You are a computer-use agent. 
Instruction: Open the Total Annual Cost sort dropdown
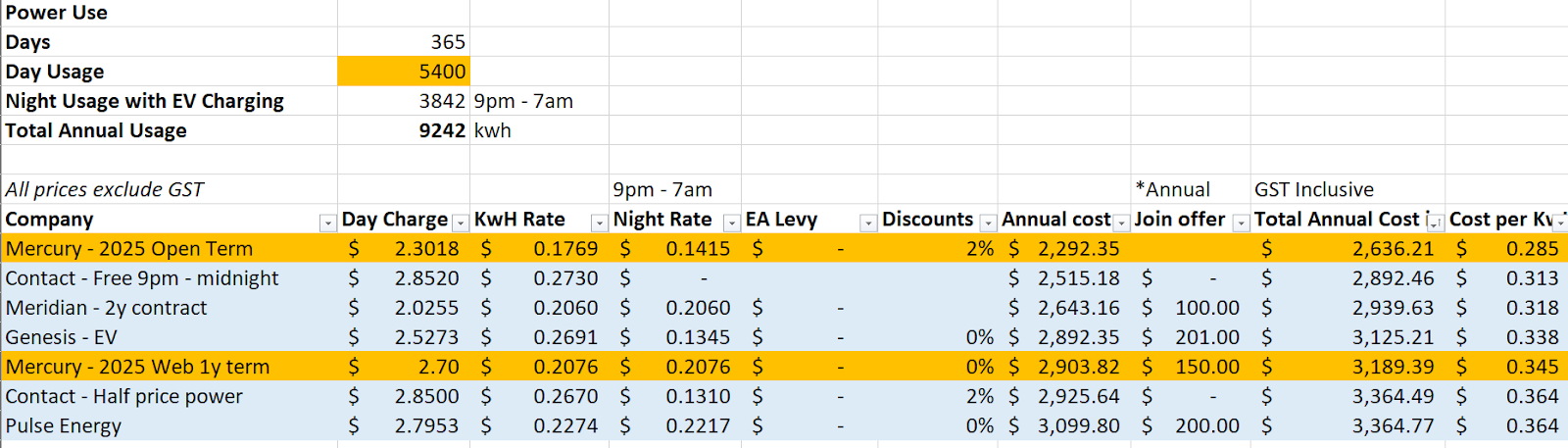(x=1435, y=224)
